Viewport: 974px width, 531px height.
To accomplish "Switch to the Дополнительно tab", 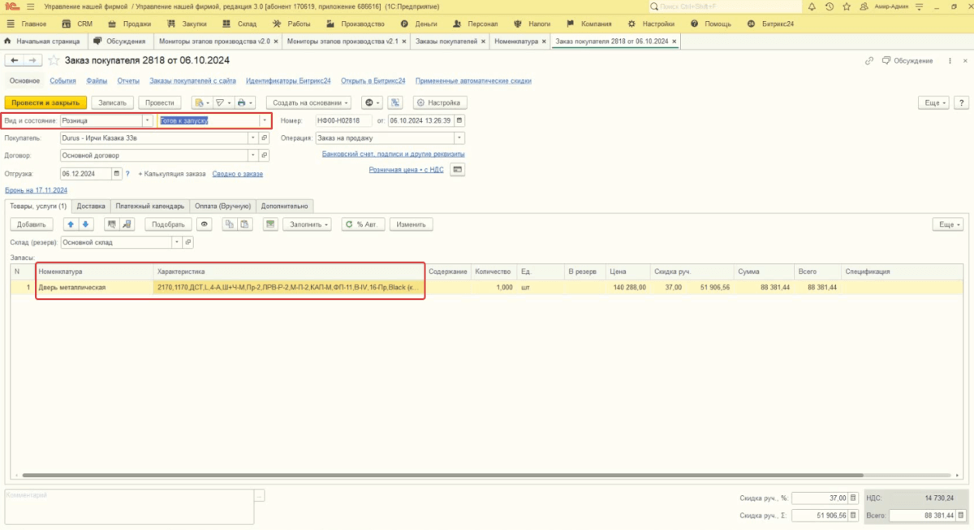I will tap(284, 206).
